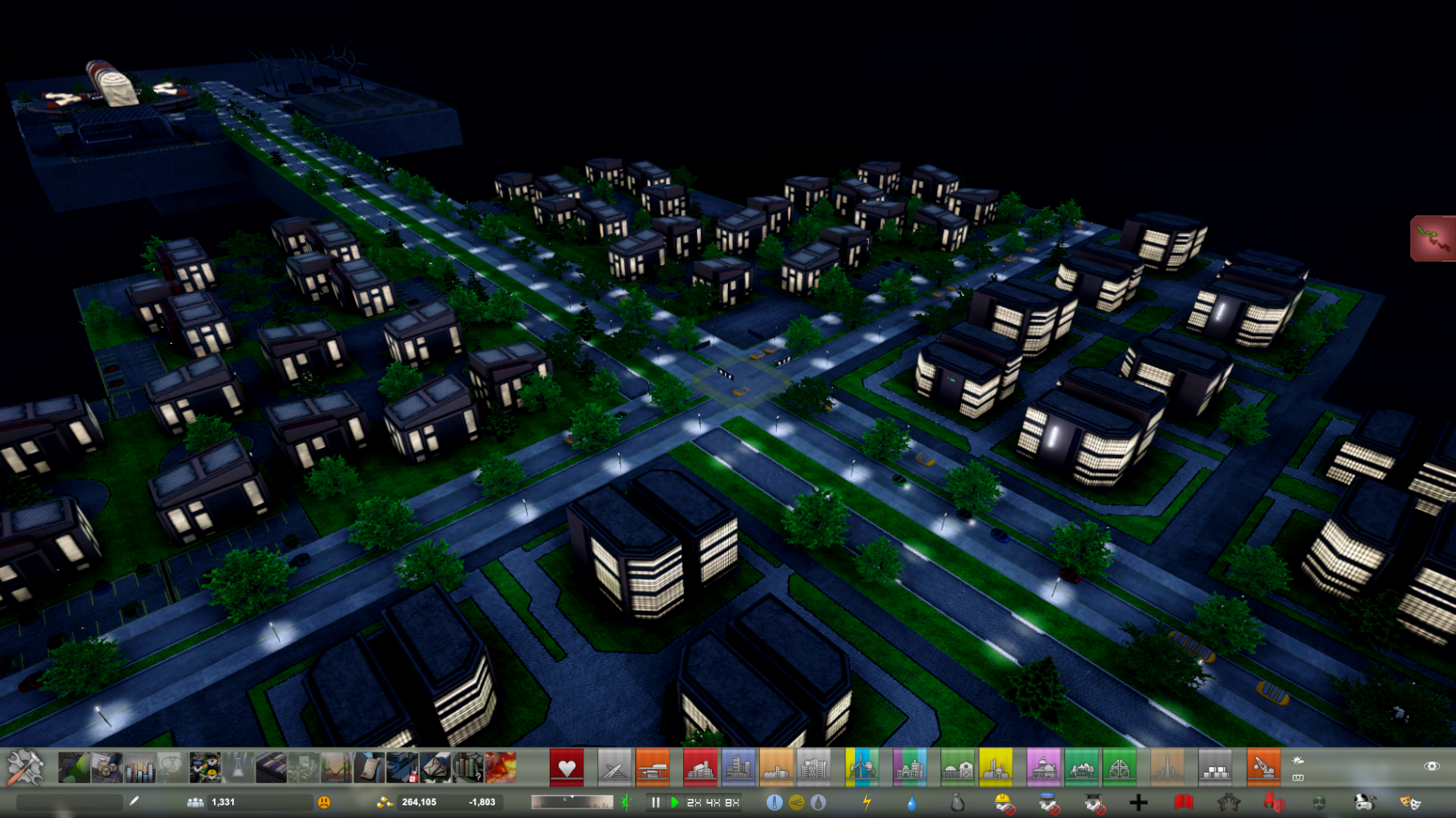The image size is (1456, 818).
Task: Toggle interface visibility with the eye icon
Action: point(1431,766)
